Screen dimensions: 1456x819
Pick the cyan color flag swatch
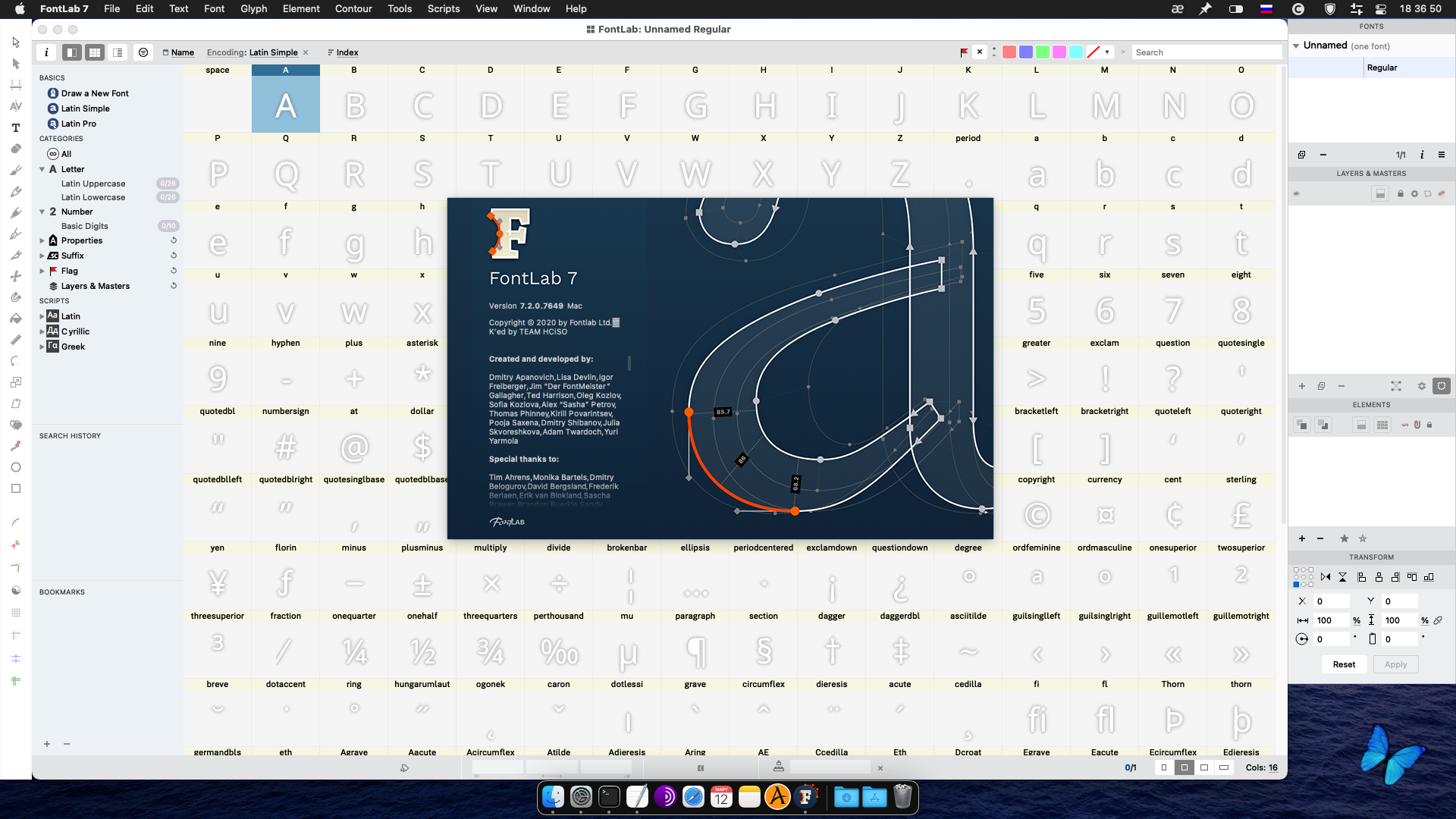click(x=1076, y=52)
